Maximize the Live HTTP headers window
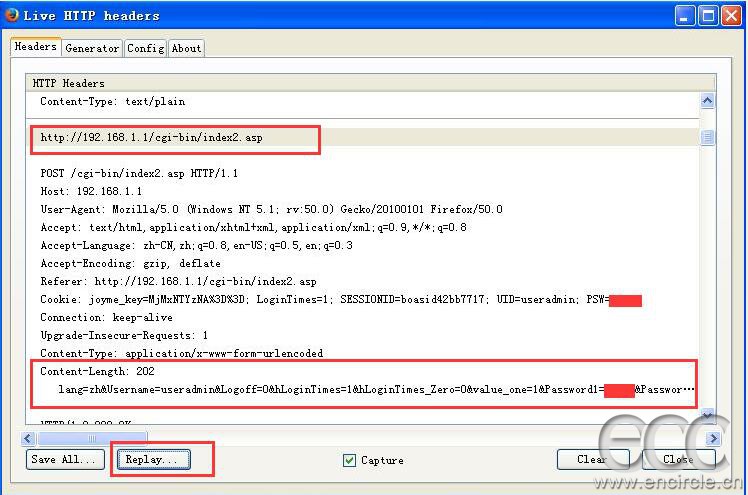The height and width of the screenshot is (495, 748). pos(708,15)
